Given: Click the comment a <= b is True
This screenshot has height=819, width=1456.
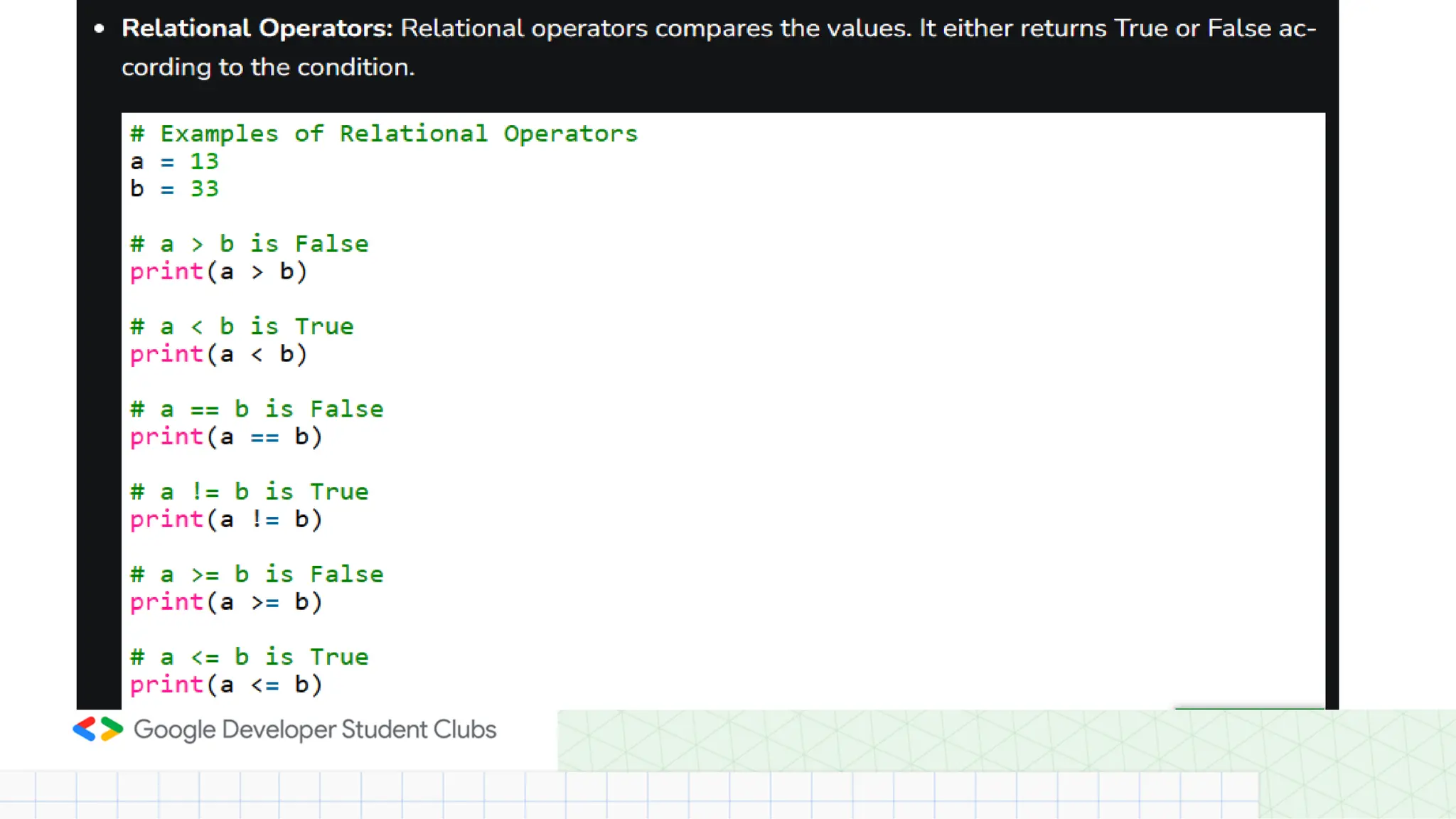Looking at the screenshot, I should (x=250, y=656).
